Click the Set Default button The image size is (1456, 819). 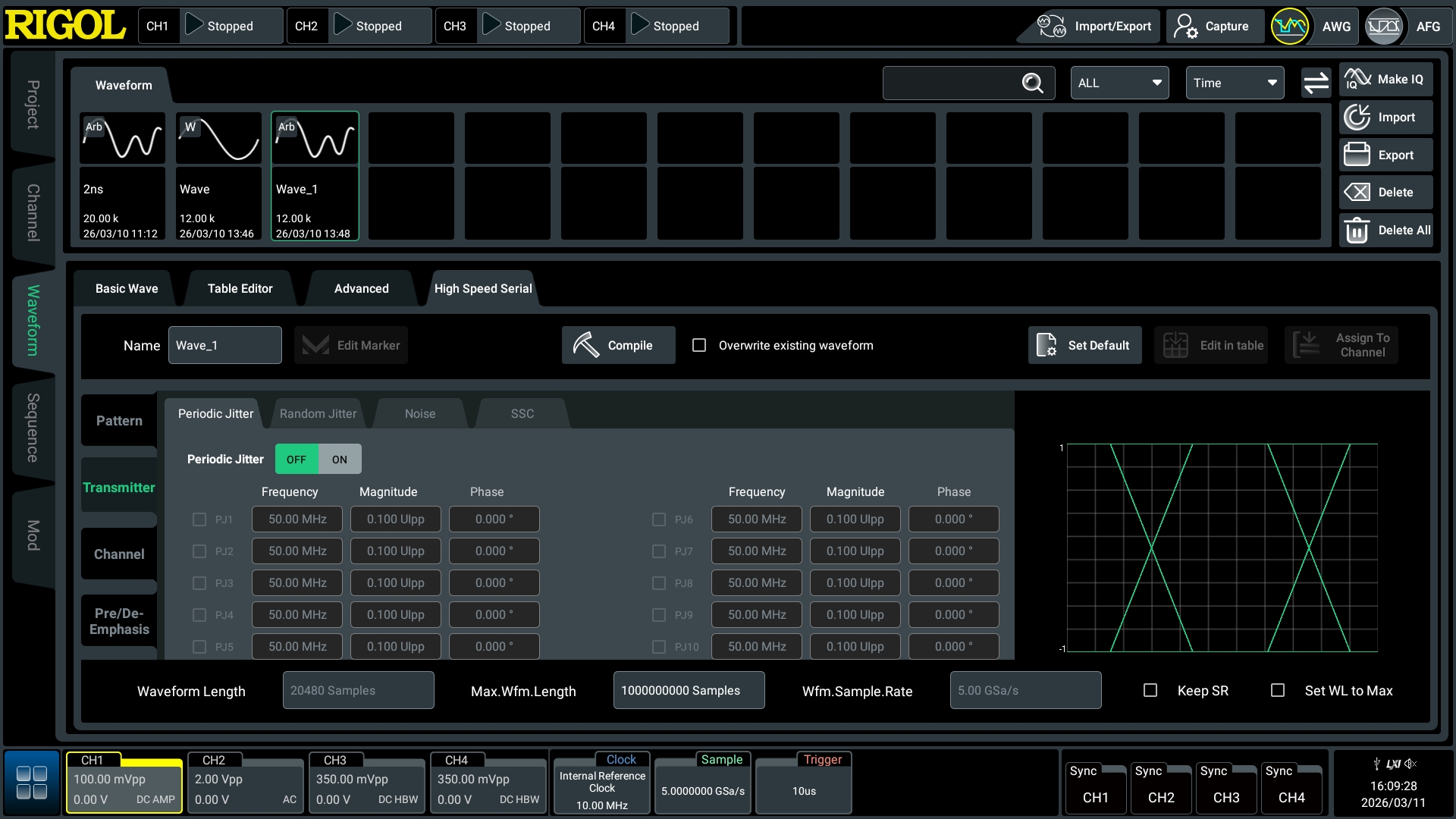[x=1084, y=346]
